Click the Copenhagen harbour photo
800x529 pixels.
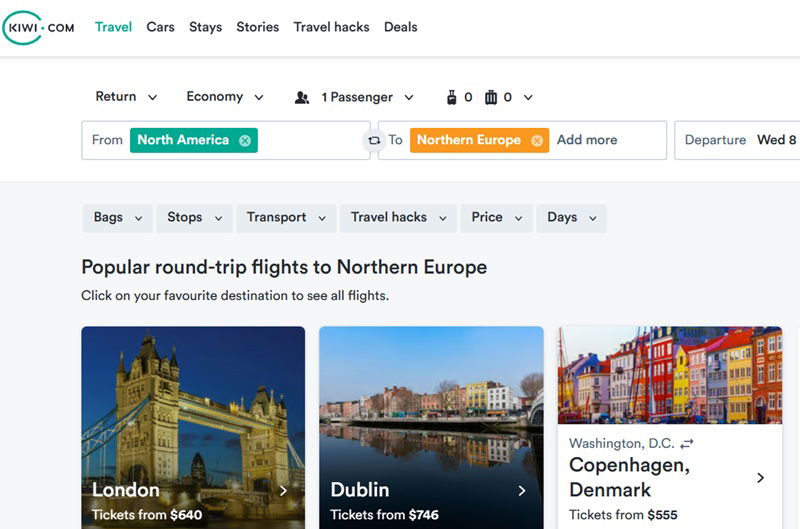pos(670,375)
